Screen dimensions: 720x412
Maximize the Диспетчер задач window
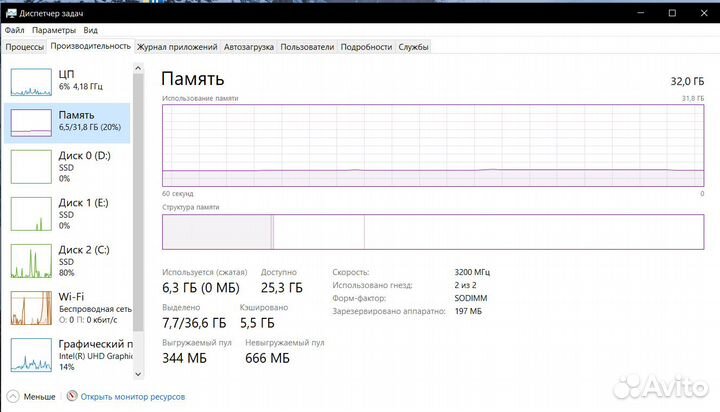click(x=672, y=13)
